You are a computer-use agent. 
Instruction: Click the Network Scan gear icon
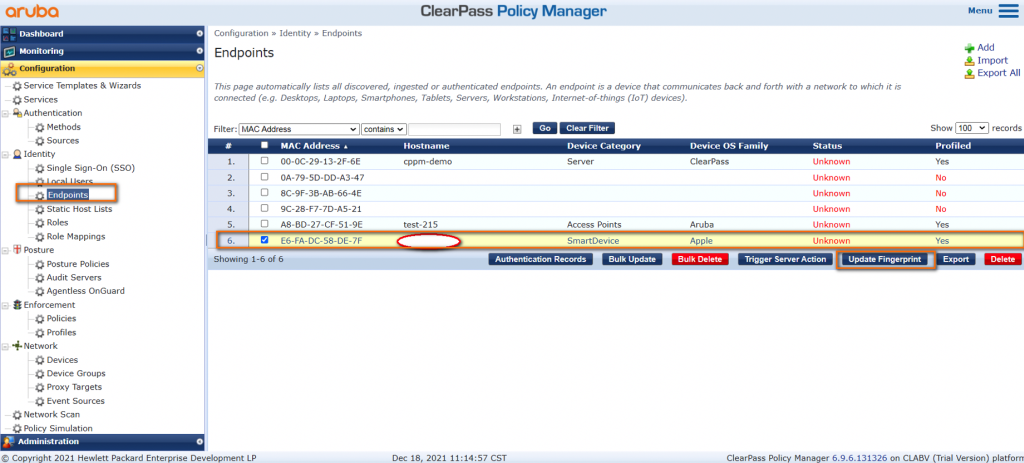tap(18, 415)
